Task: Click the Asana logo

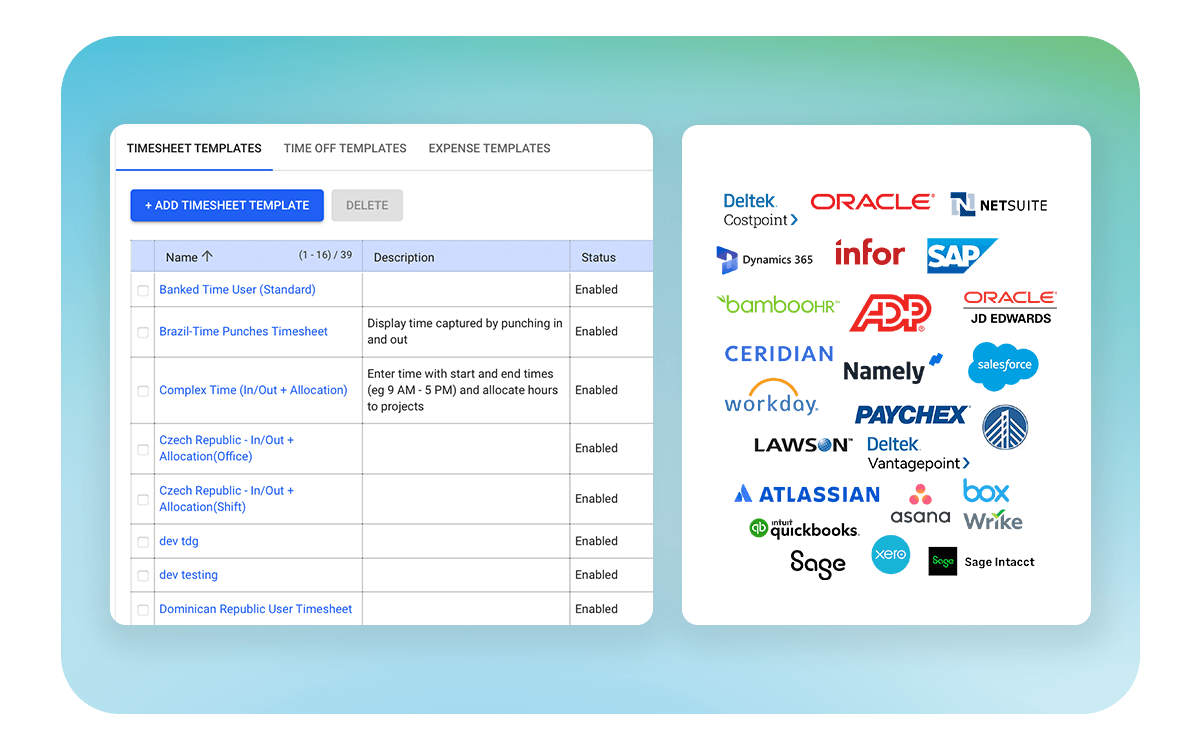Action: [920, 505]
